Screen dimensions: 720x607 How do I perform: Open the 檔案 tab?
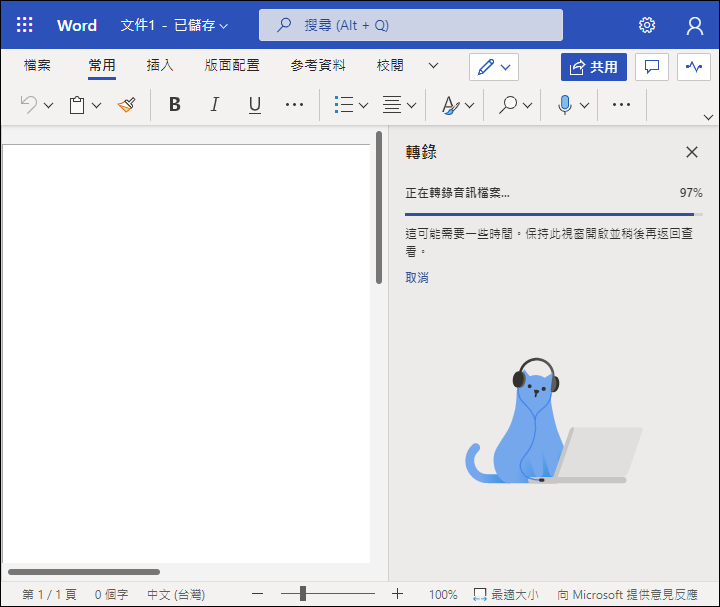point(37,66)
